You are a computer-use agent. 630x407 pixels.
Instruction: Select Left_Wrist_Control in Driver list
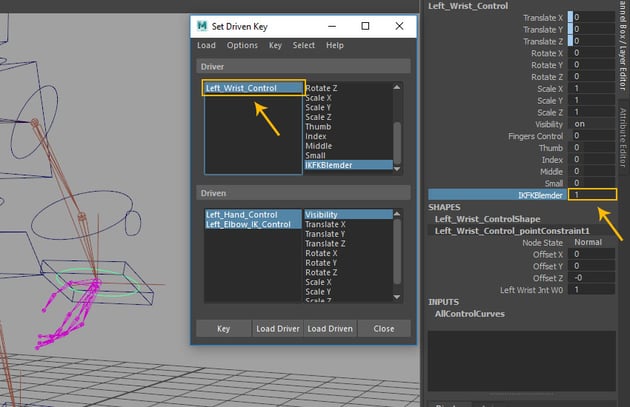[x=252, y=88]
